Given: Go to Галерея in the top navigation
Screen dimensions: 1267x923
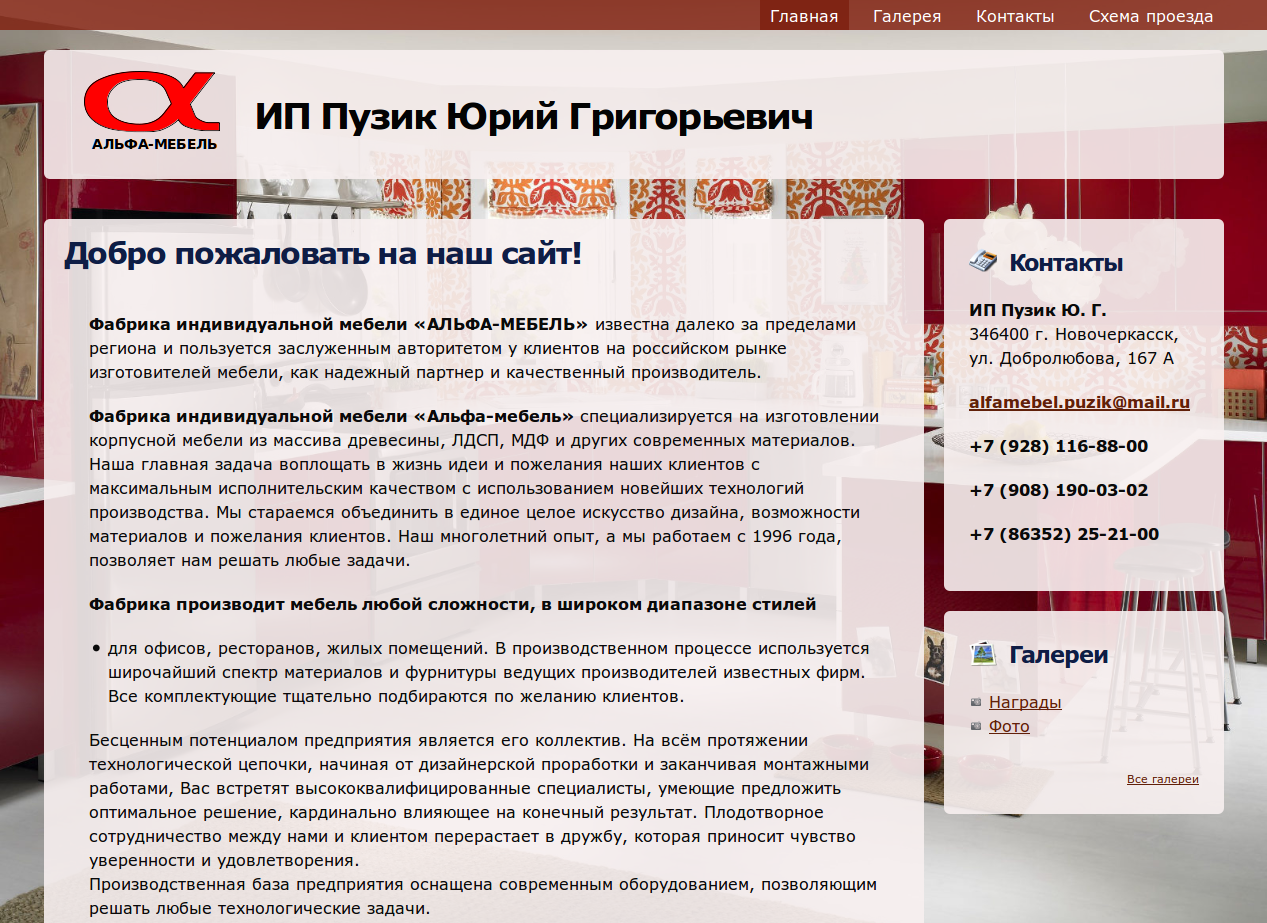Looking at the screenshot, I should [x=906, y=16].
